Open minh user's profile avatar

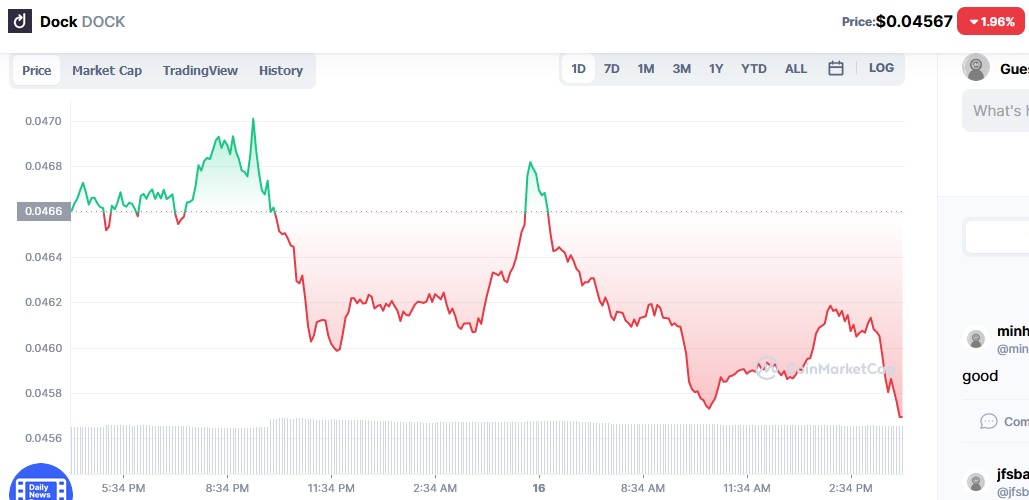(x=976, y=339)
